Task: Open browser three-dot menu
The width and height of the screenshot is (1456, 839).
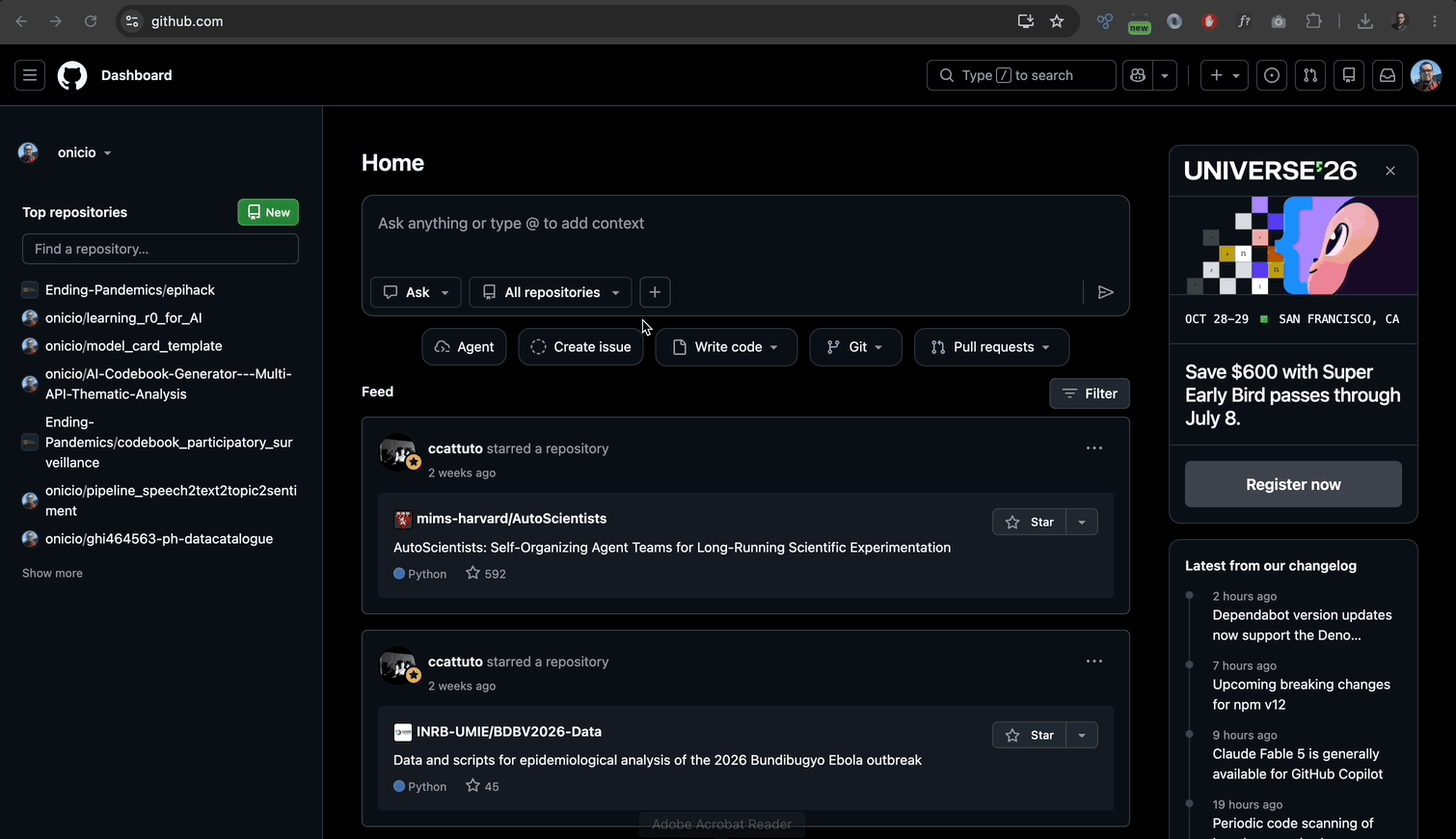Action: [x=1435, y=21]
